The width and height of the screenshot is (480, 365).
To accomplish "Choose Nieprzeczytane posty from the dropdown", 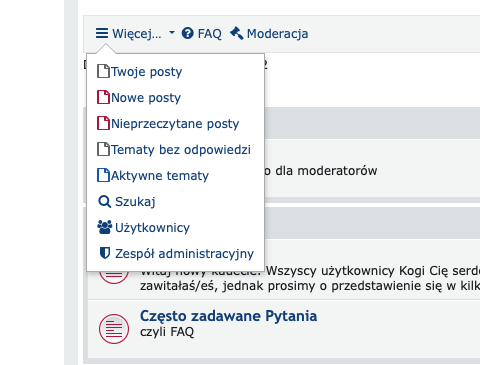I will (175, 124).
